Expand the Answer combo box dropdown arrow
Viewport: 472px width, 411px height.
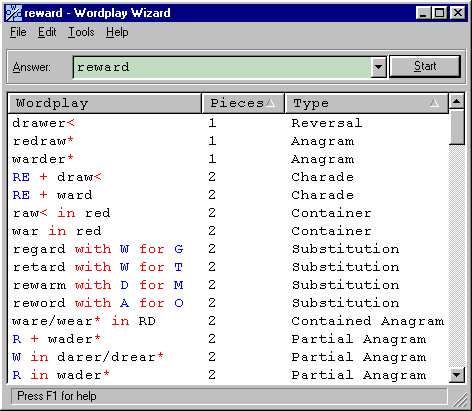coord(378,67)
